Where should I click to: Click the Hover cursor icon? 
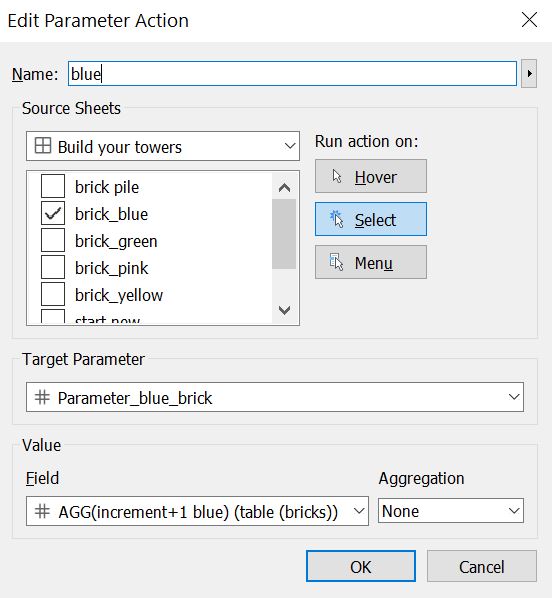(336, 177)
